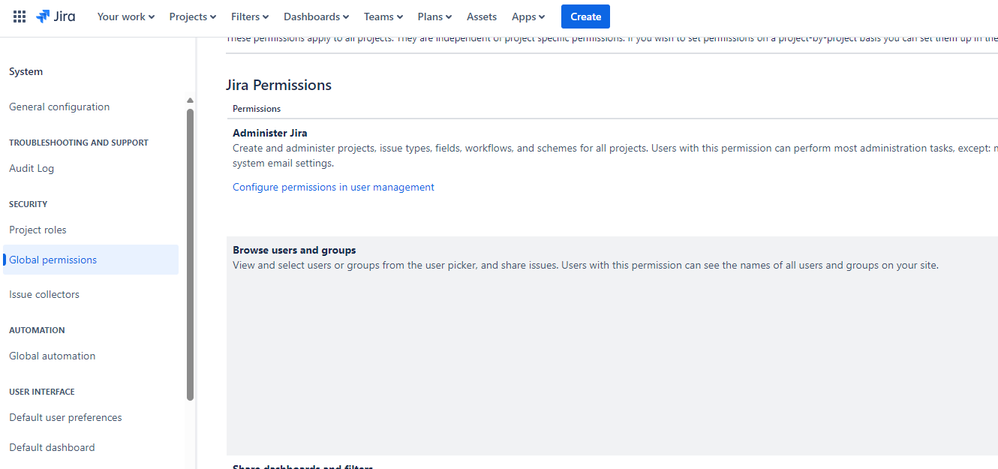The width and height of the screenshot is (998, 469).
Task: Click the Administer Jira permission title
Action: [270, 134]
